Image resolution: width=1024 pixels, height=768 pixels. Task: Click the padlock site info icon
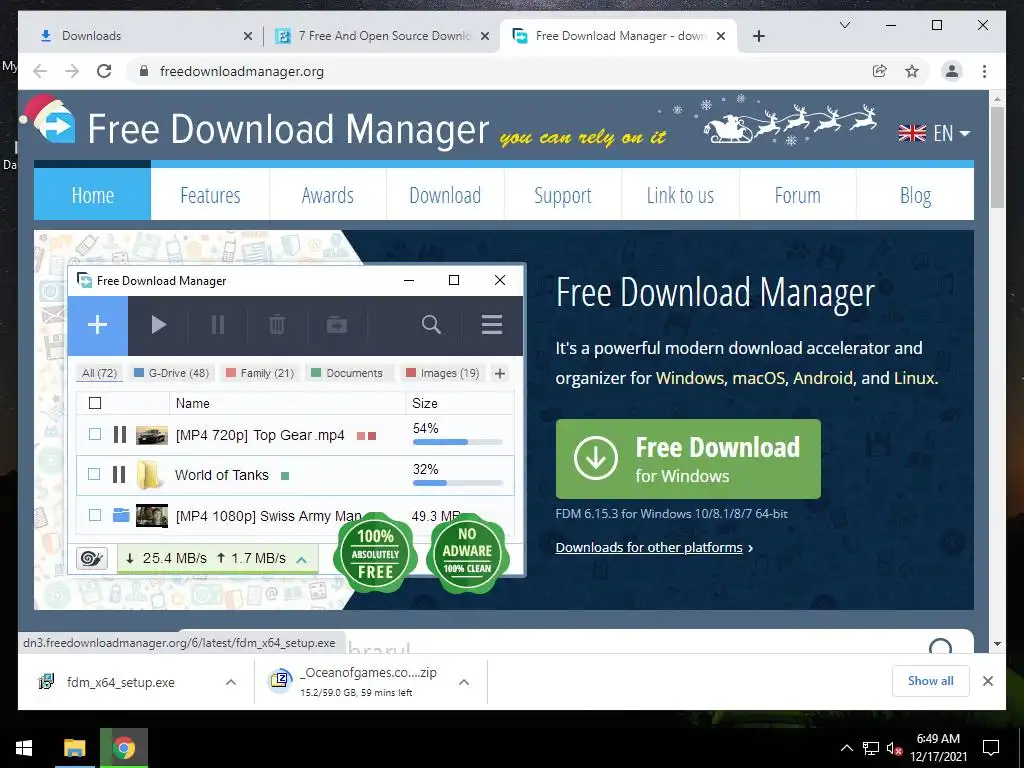tap(144, 71)
